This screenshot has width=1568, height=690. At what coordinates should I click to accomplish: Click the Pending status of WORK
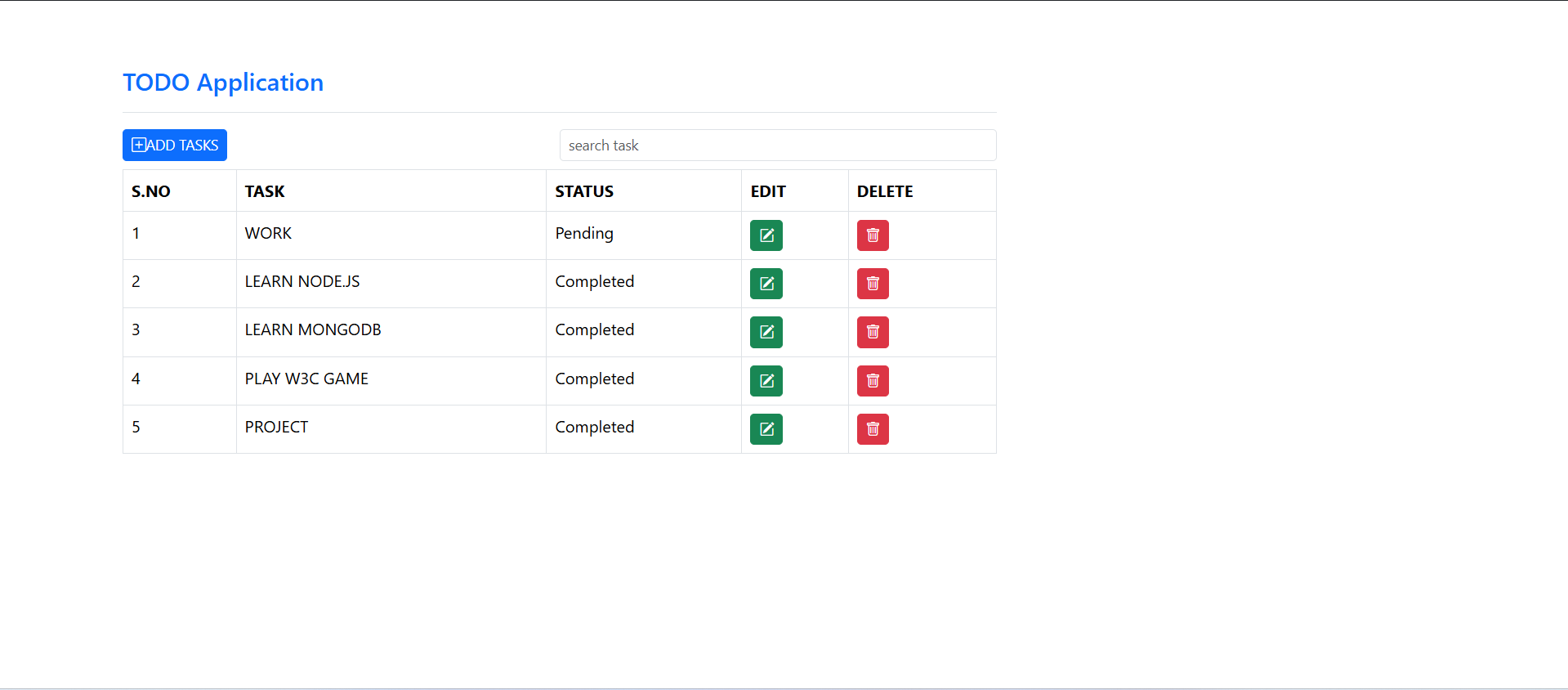[584, 233]
